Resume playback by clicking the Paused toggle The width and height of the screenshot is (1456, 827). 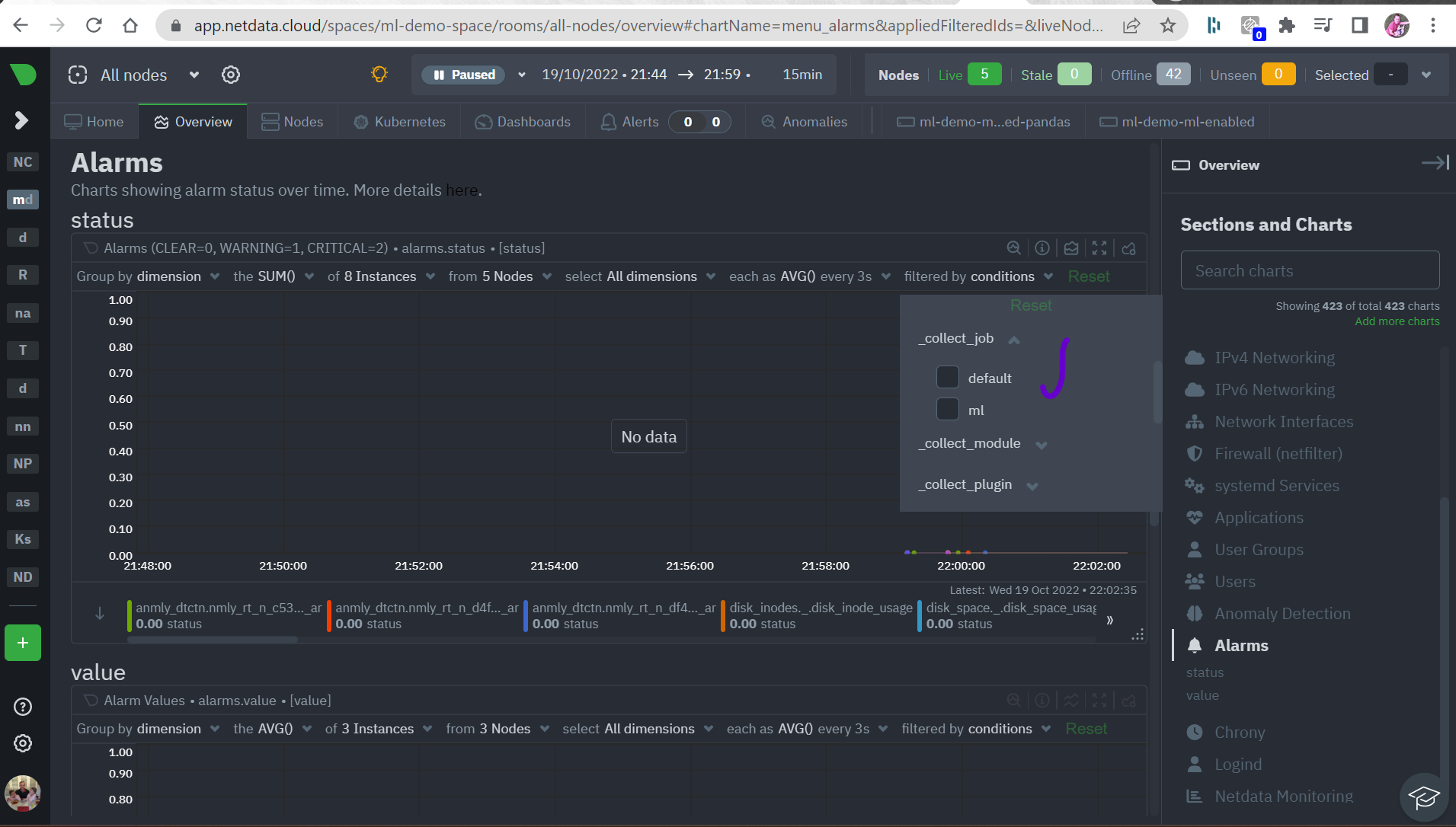click(462, 75)
